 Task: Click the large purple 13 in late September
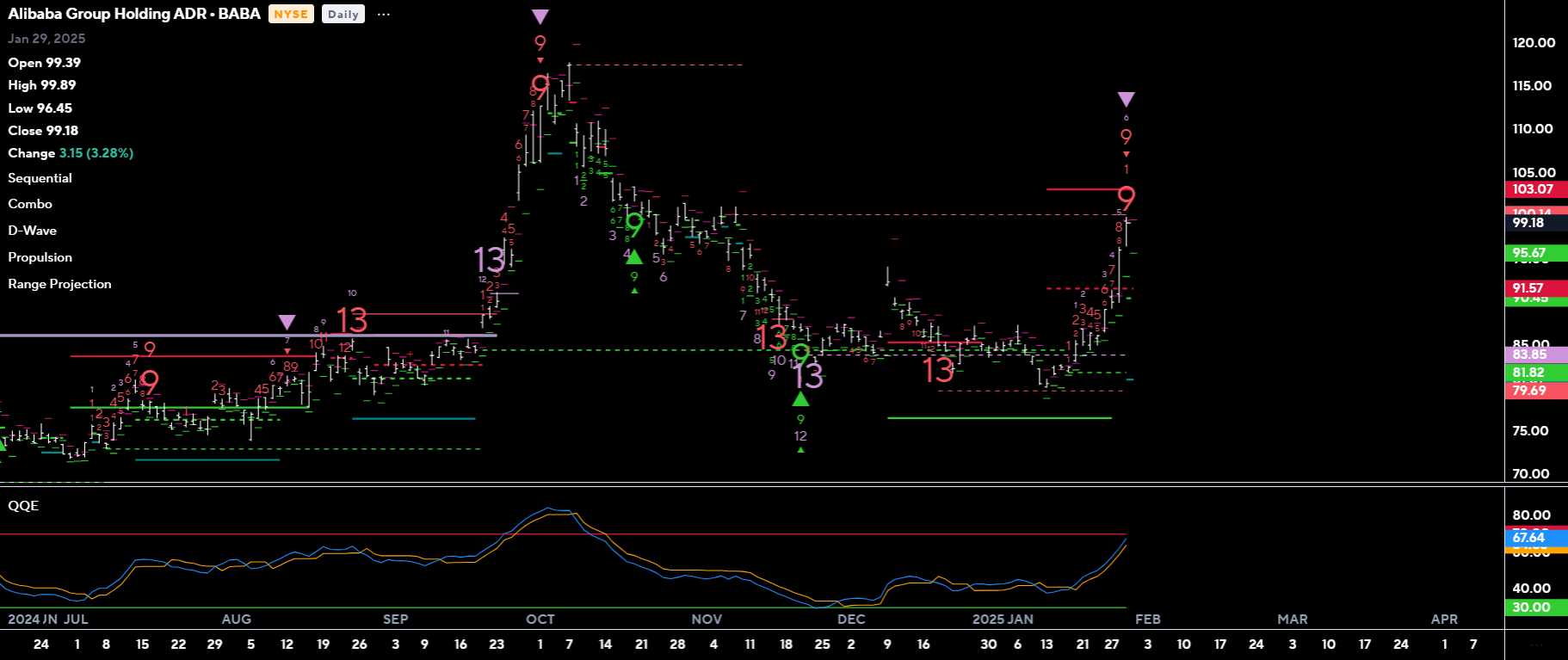point(490,259)
